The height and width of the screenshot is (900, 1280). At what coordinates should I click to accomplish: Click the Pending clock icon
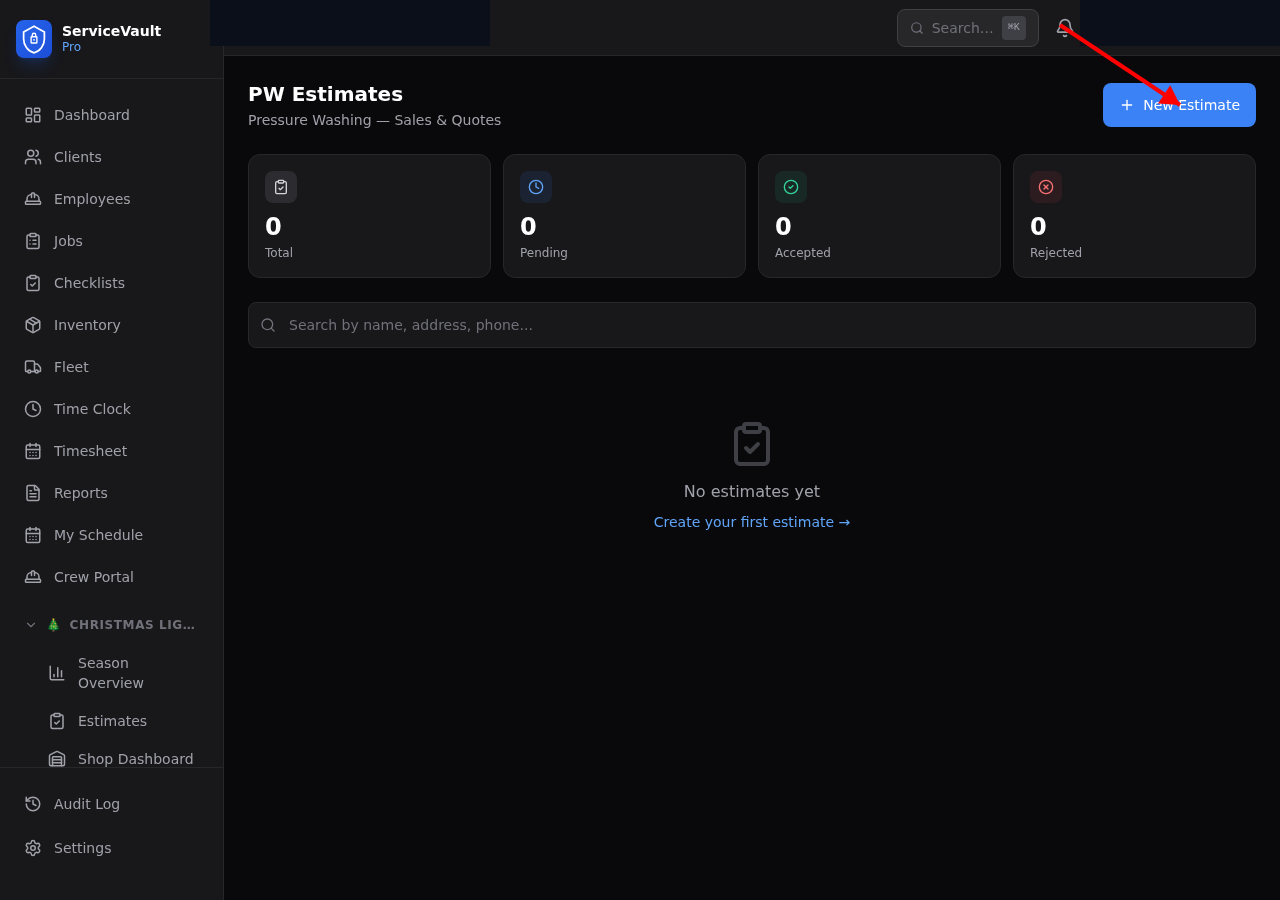tap(536, 187)
